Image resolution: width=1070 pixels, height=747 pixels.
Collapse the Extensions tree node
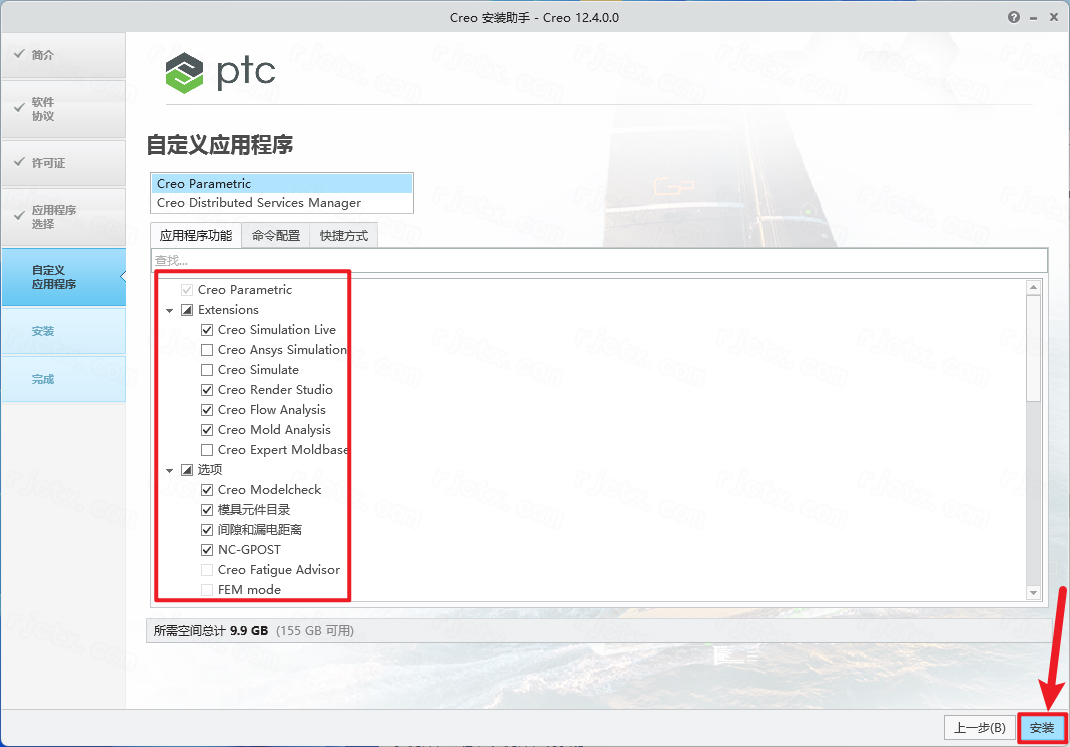coord(170,310)
